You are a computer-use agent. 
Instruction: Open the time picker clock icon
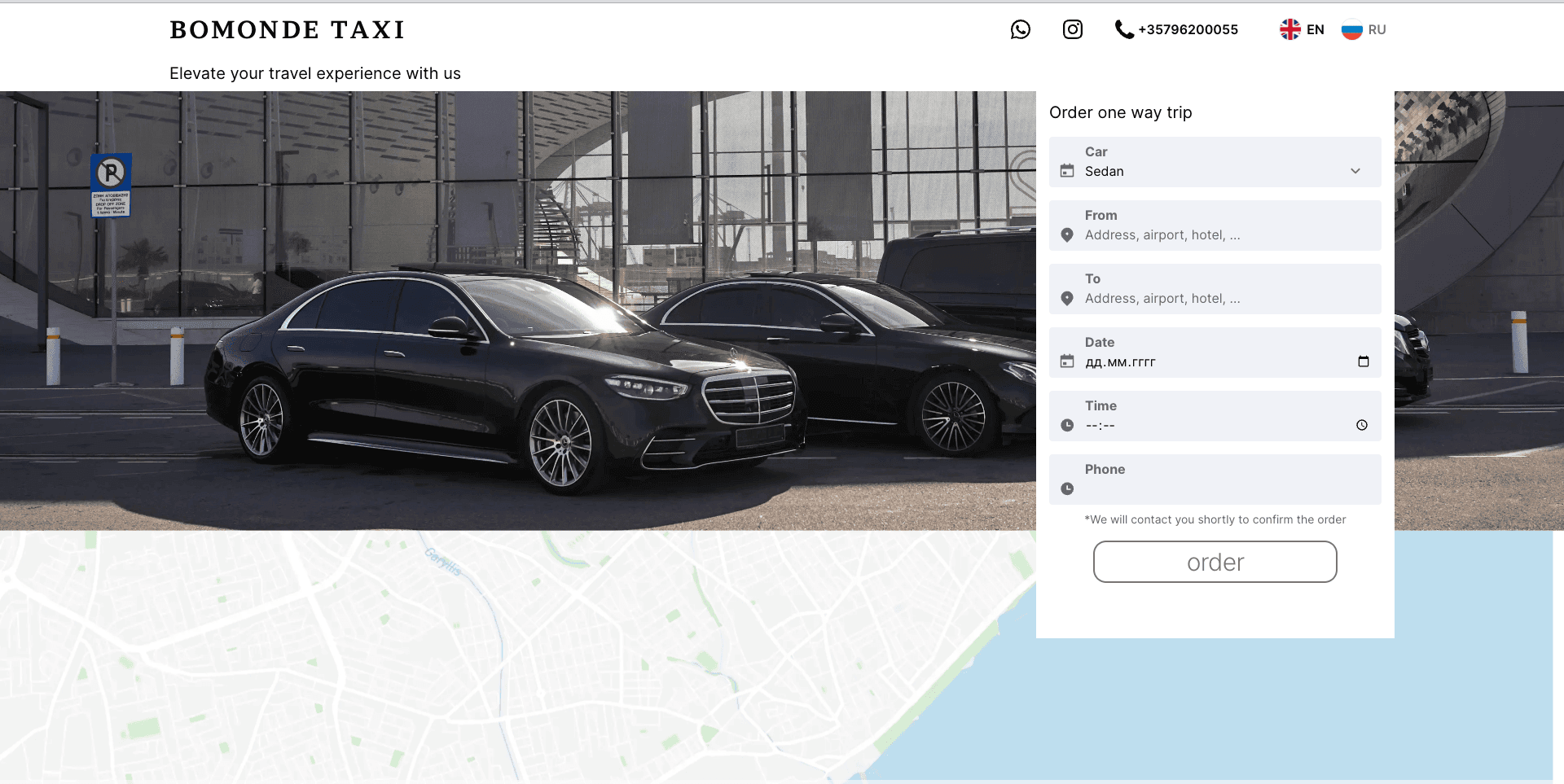point(1361,426)
